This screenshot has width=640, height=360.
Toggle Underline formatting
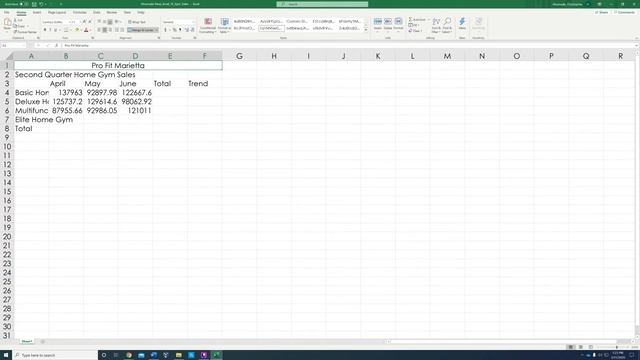click(x=56, y=30)
